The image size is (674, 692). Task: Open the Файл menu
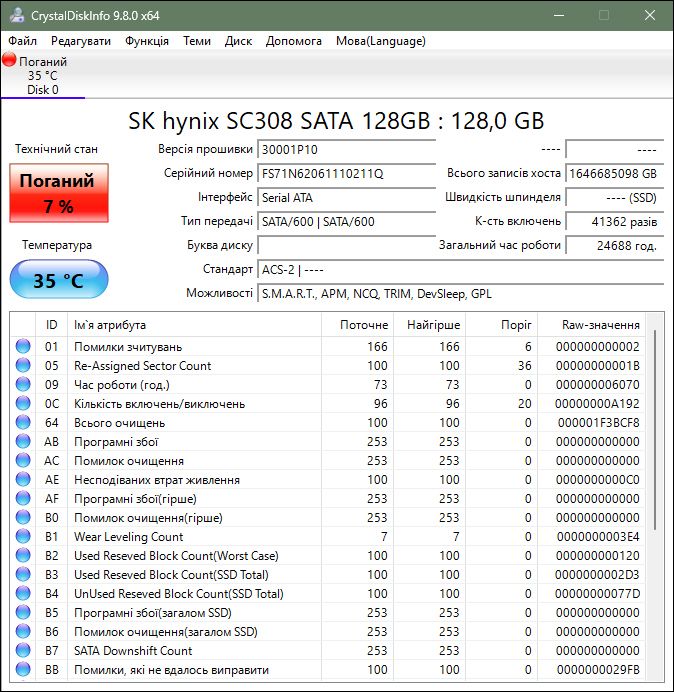tap(23, 41)
